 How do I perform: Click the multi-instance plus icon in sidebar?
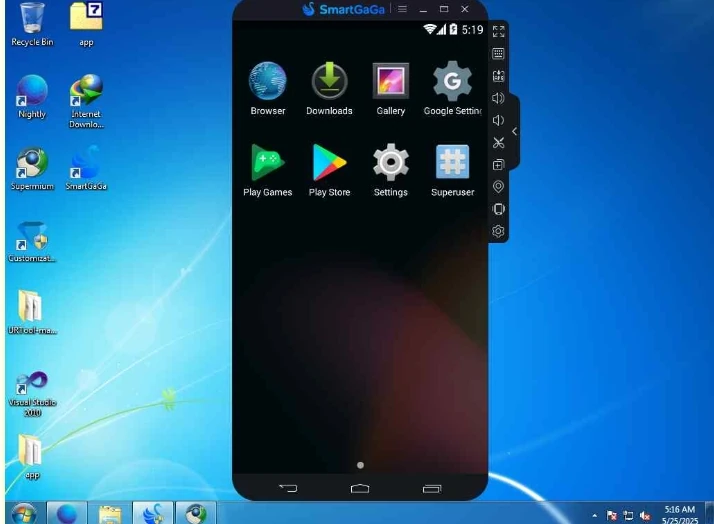[x=499, y=165]
